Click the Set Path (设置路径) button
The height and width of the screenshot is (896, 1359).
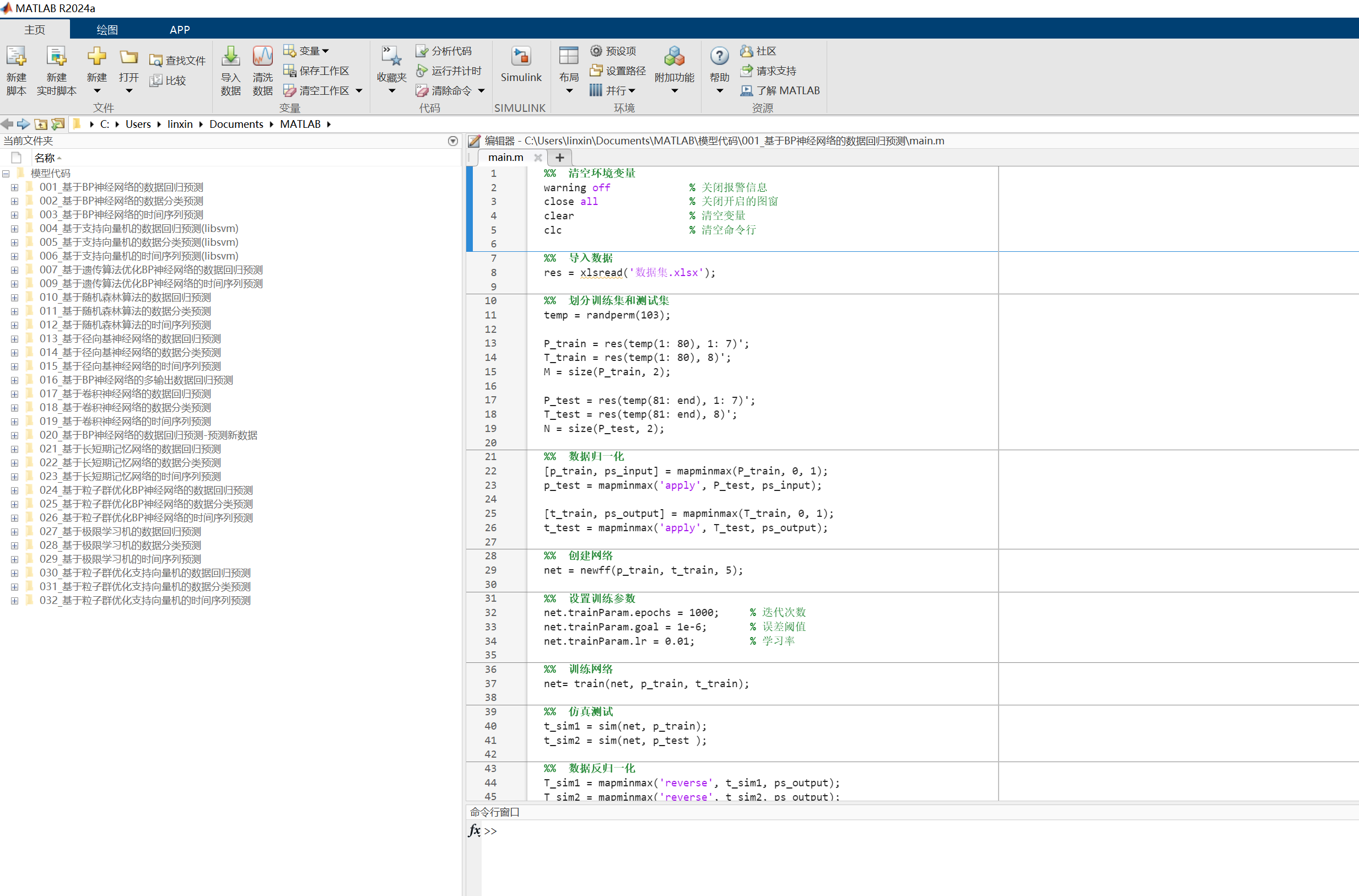tap(618, 71)
